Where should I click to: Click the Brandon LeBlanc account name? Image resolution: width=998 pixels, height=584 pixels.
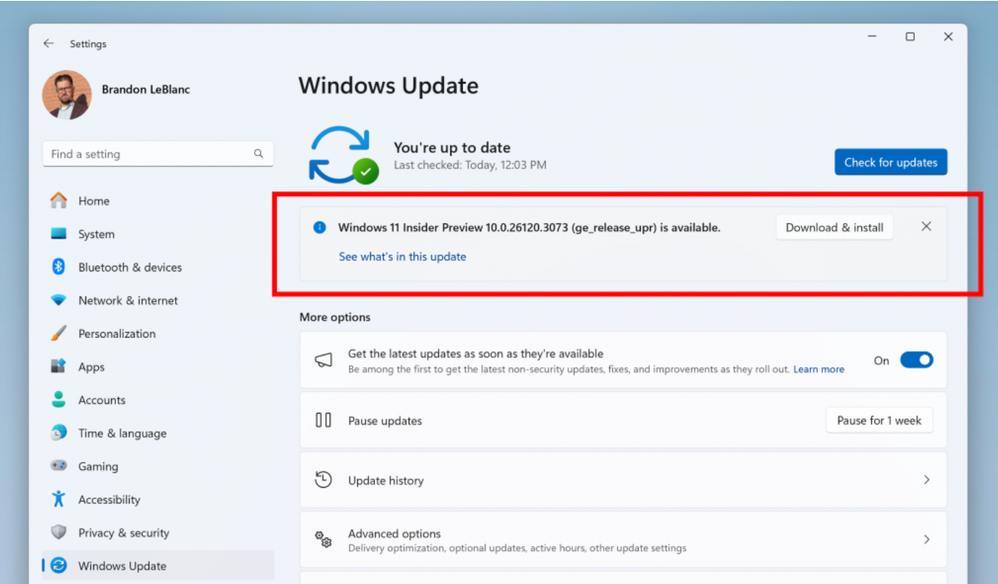pos(146,90)
